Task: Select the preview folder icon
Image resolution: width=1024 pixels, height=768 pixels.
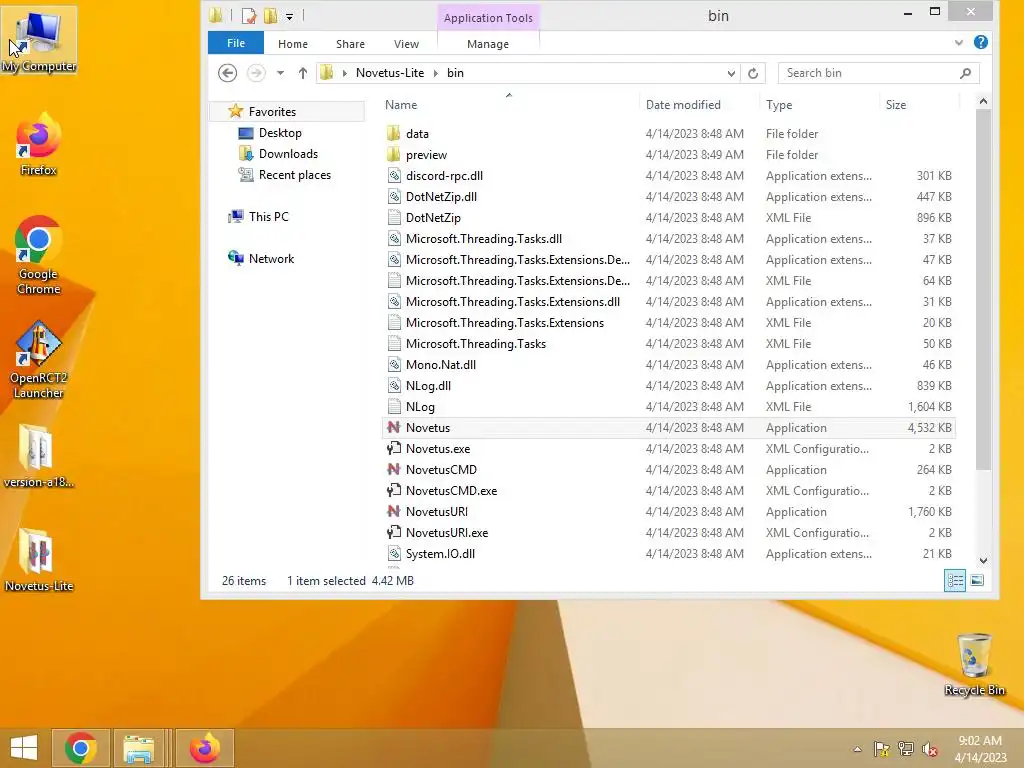Action: 393,155
